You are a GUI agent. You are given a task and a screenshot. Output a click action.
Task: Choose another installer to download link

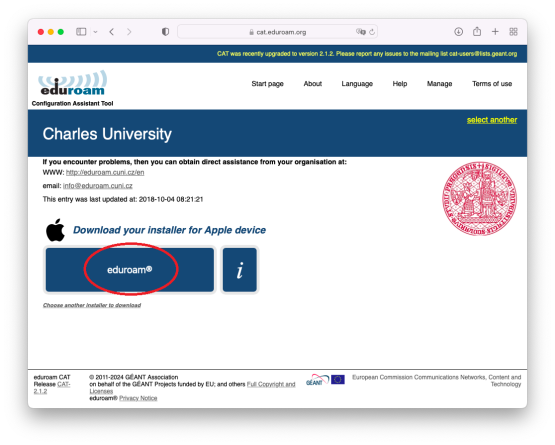pyautogui.click(x=92, y=305)
